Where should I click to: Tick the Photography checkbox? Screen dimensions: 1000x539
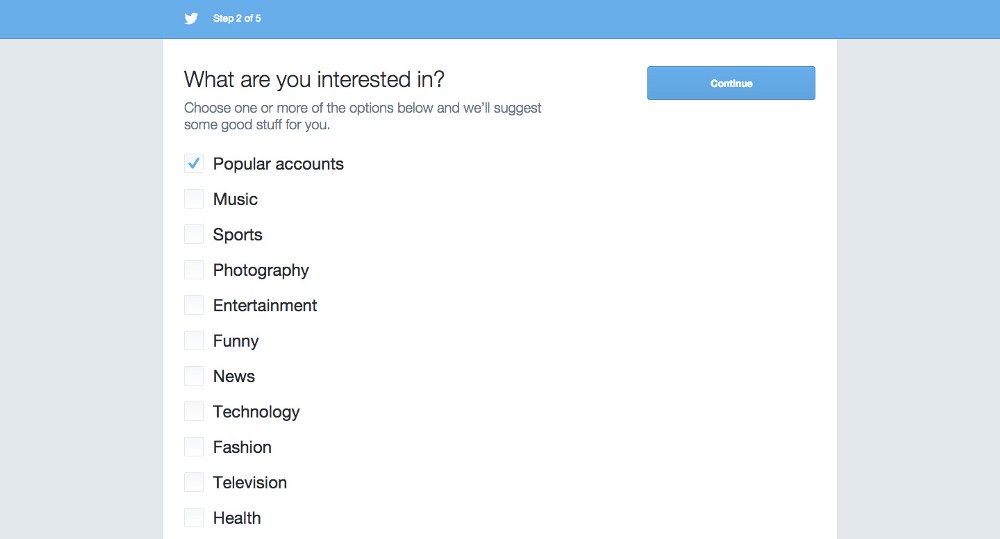[x=194, y=270]
